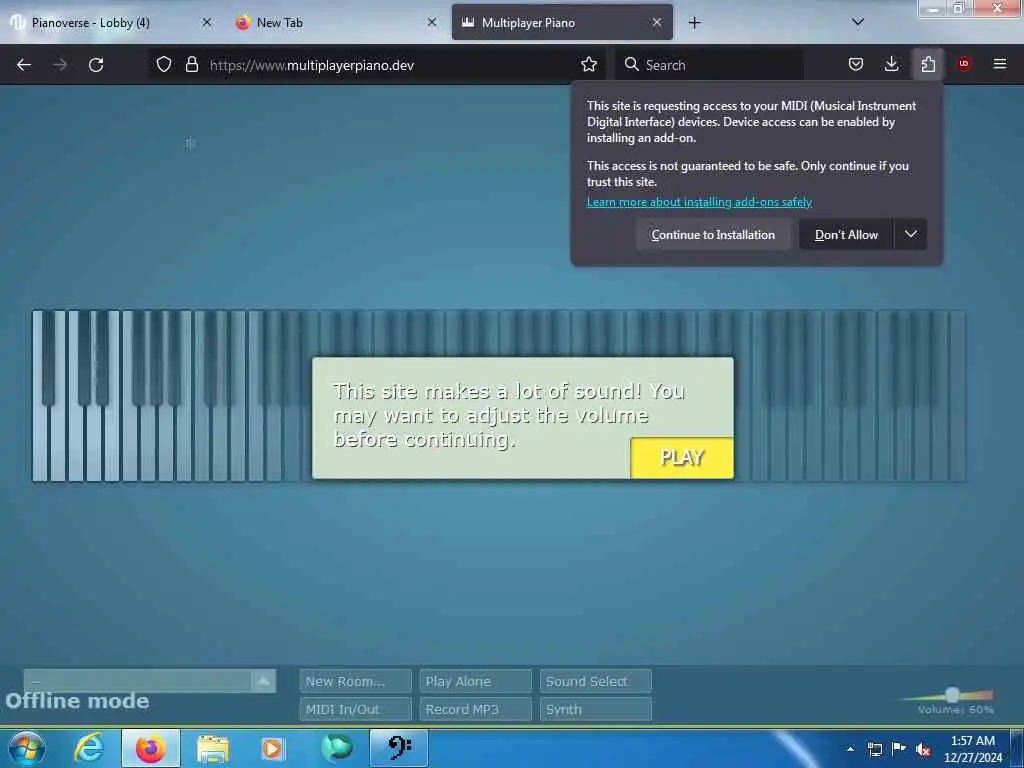Image resolution: width=1024 pixels, height=768 pixels.
Task: Open Learn more about installing add-ons safely
Action: pos(699,202)
